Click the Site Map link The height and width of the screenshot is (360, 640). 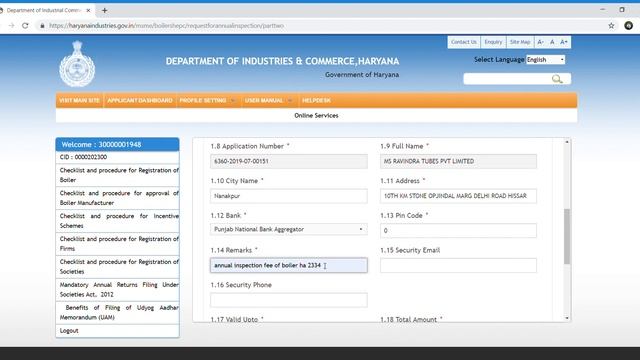520,42
